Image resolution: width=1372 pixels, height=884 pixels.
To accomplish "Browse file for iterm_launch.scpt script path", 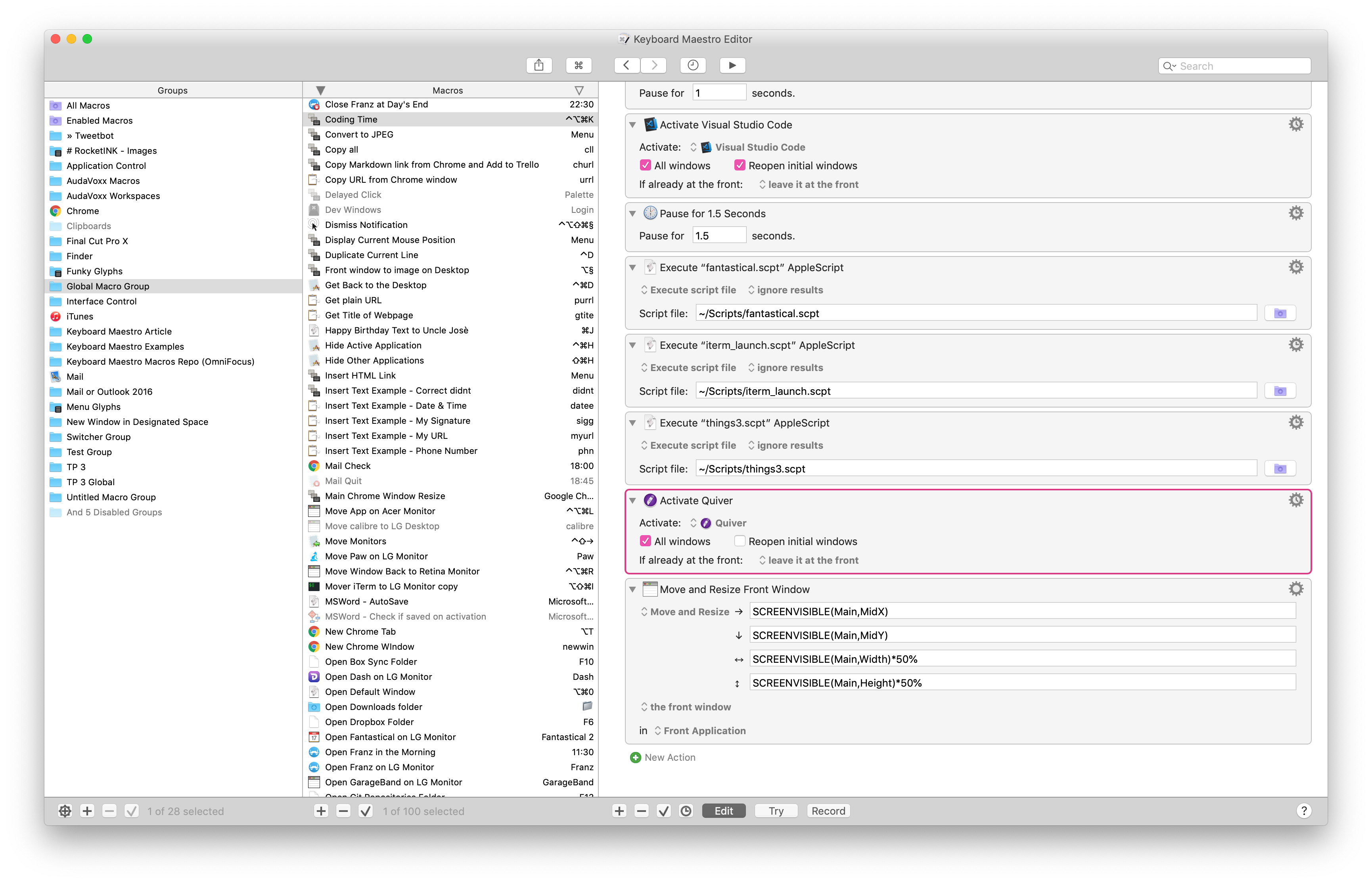I will click(1280, 391).
